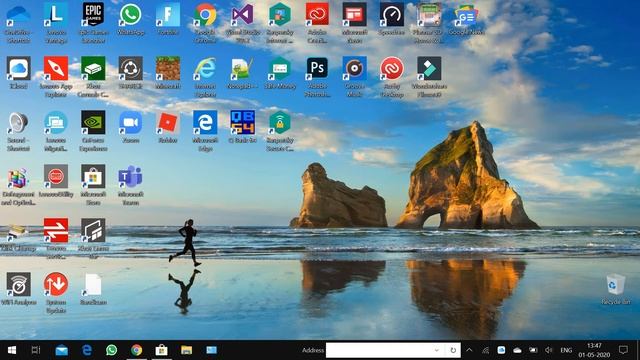Open File Explorer from the taskbar
This screenshot has height=360, width=640.
point(187,350)
